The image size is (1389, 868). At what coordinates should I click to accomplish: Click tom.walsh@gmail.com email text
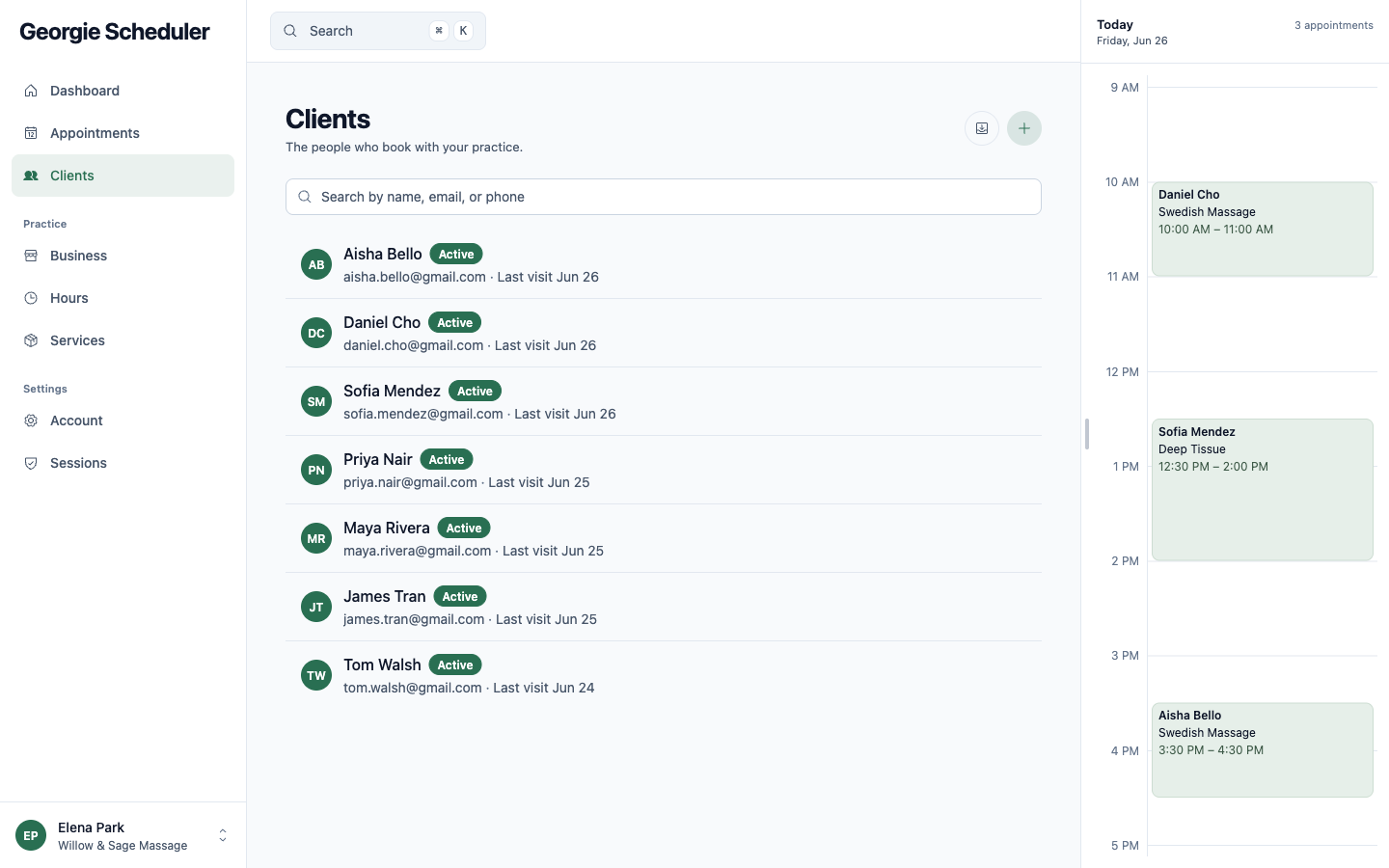413,688
